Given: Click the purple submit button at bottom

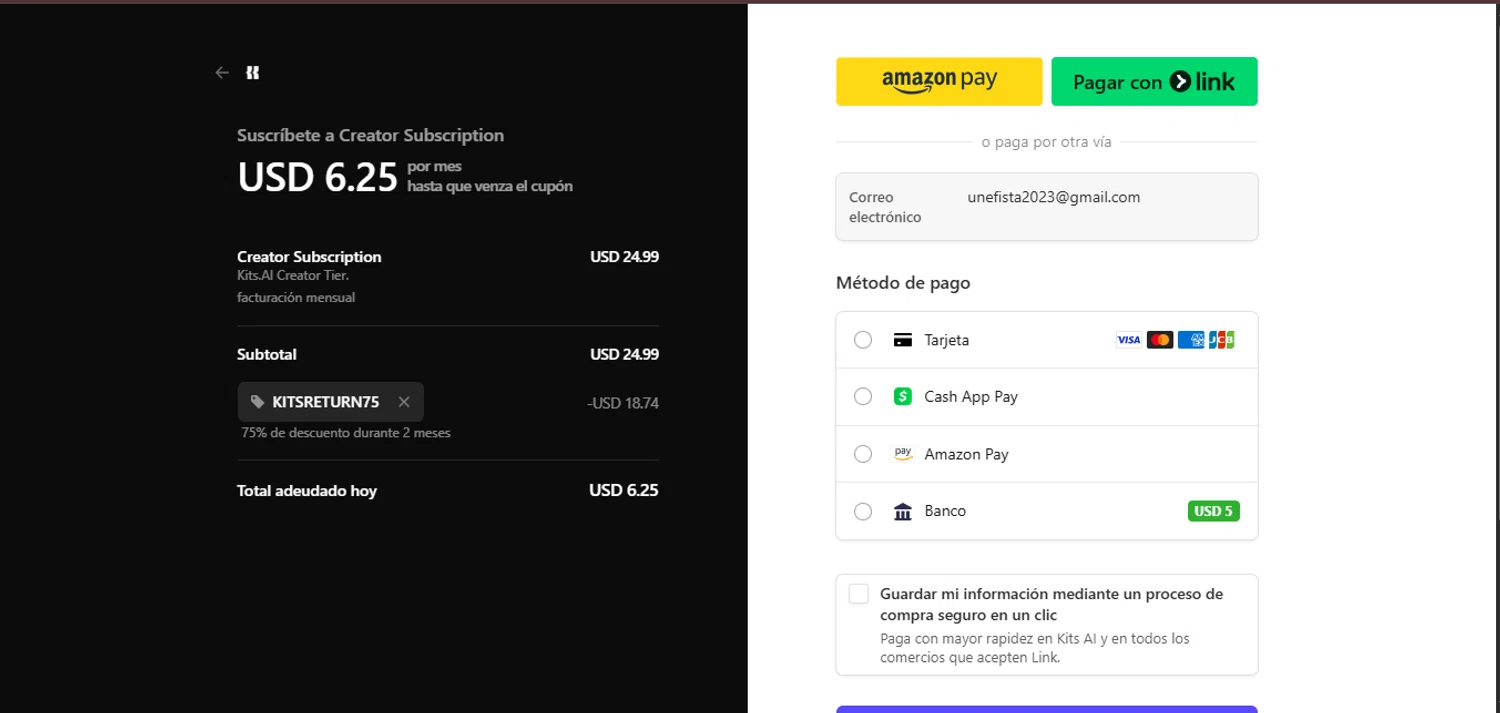Looking at the screenshot, I should pos(1046,709).
